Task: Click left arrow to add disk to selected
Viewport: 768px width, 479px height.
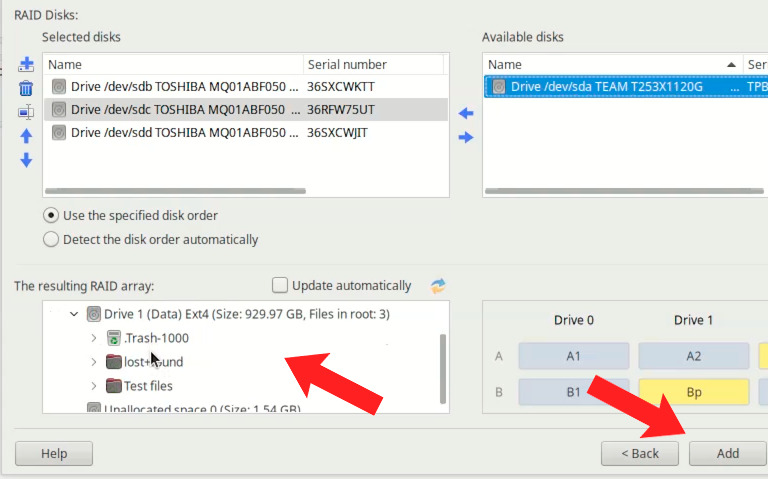Action: coord(466,114)
